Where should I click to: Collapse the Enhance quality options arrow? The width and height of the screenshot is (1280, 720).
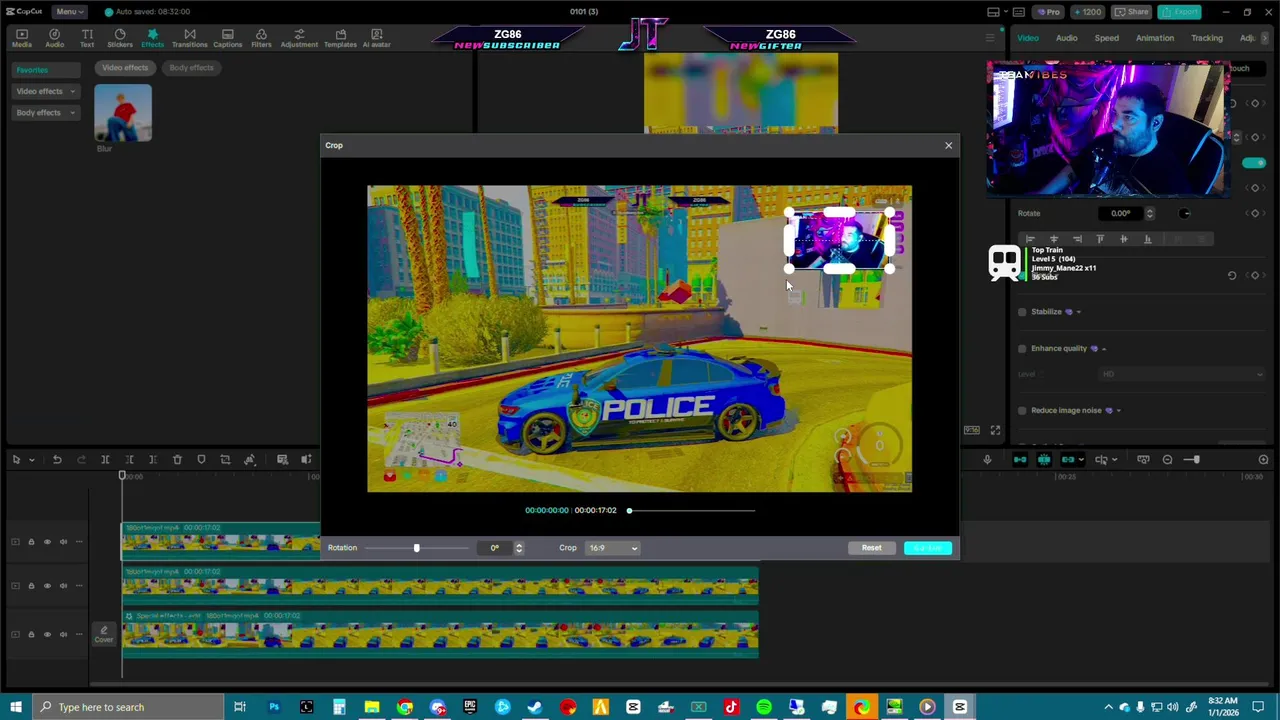coord(1104,348)
